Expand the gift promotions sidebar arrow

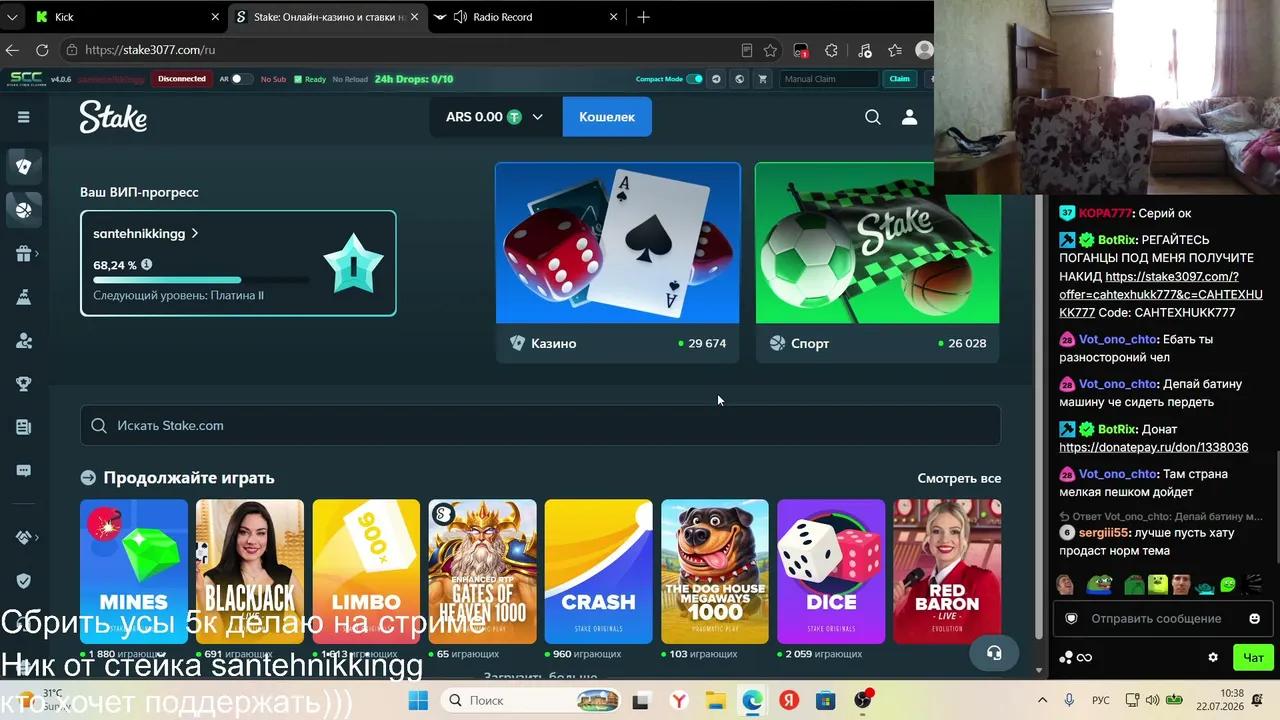(38, 254)
